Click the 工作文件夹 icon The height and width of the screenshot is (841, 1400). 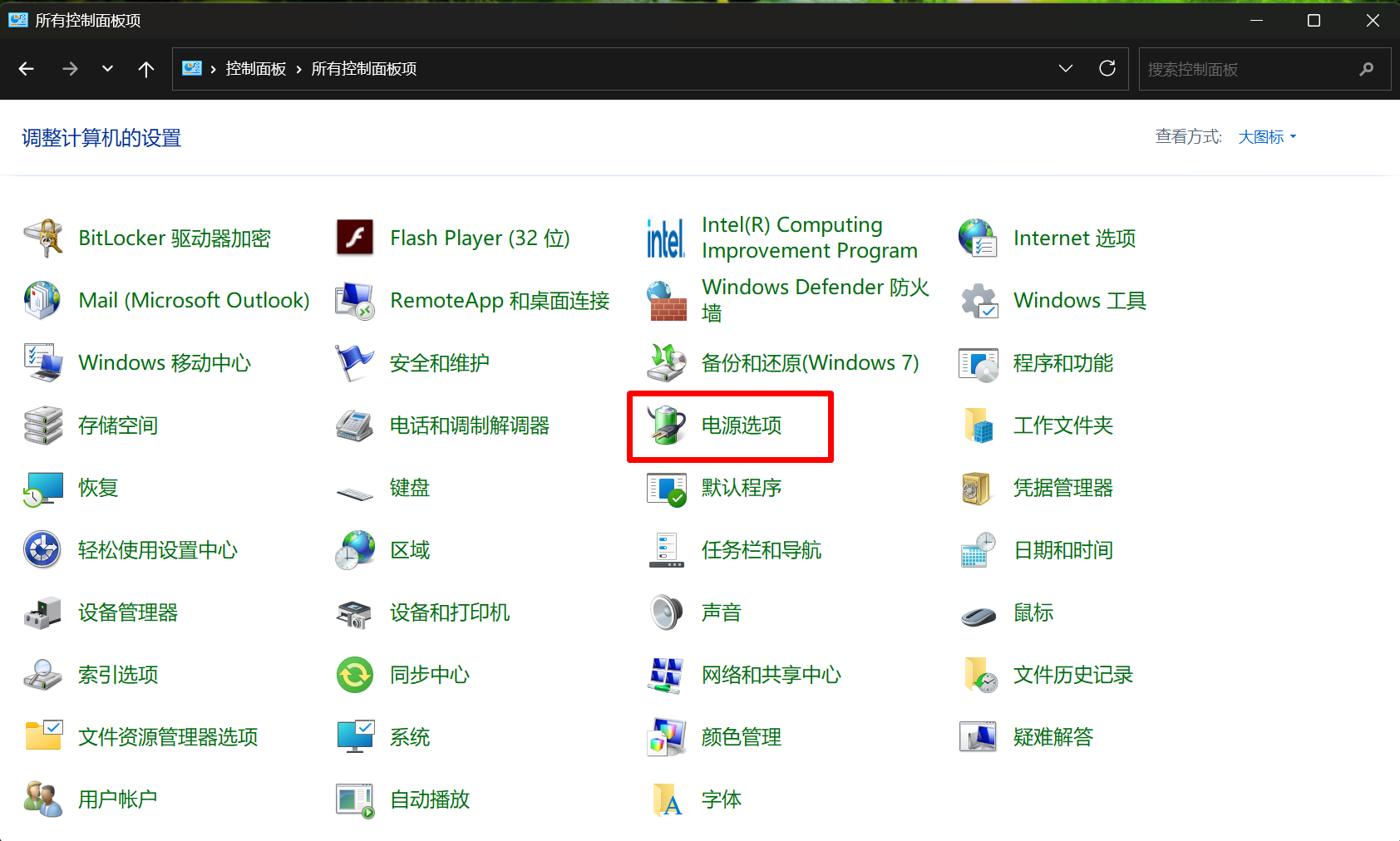click(x=979, y=425)
